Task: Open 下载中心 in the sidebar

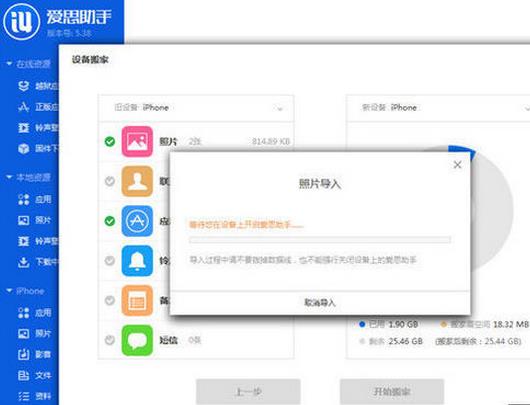Action: 38,262
